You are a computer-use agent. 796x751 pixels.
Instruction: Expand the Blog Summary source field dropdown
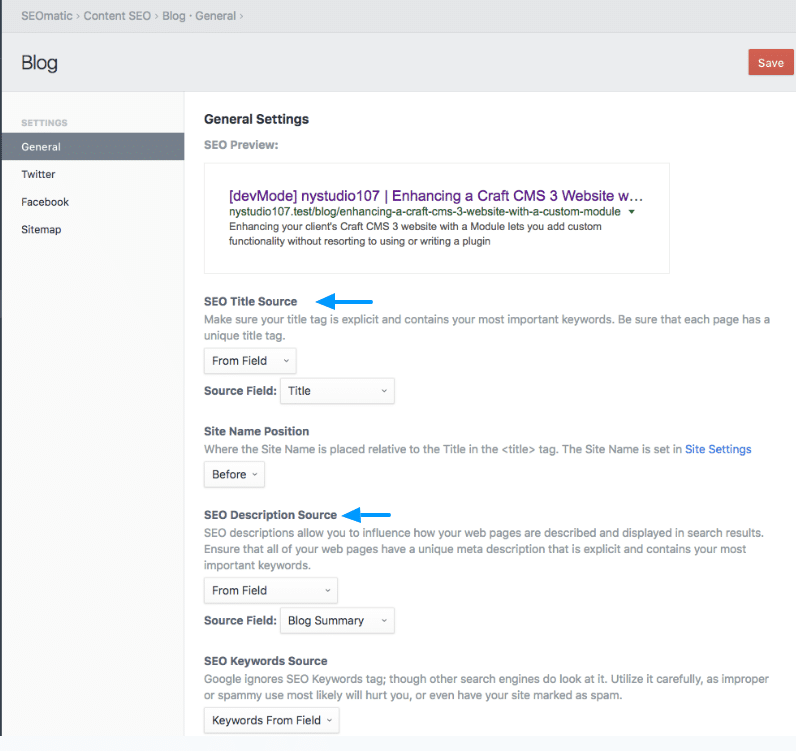click(x=337, y=620)
